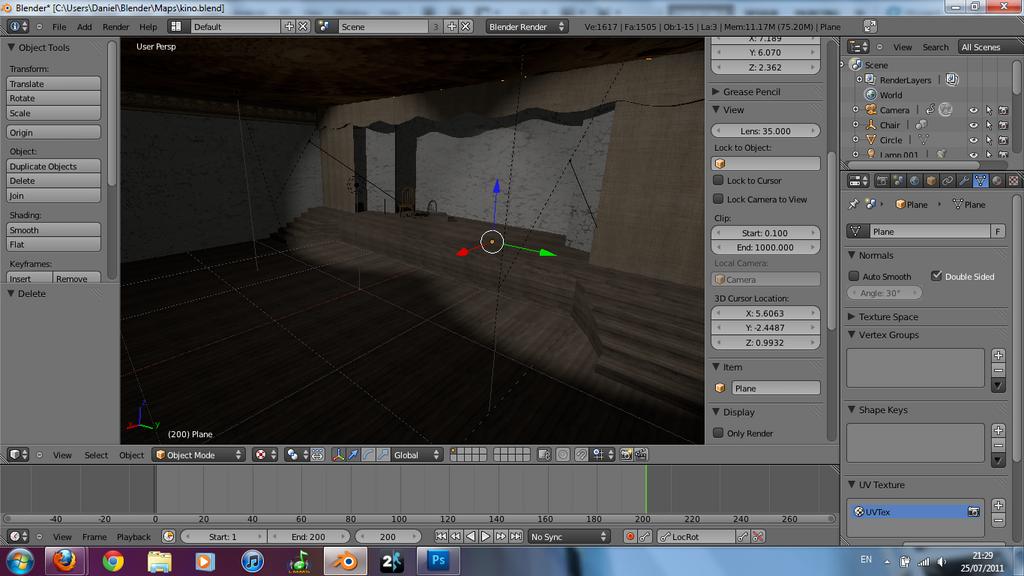Open the World properties globe icon
This screenshot has width=1024, height=576.
[x=914, y=181]
